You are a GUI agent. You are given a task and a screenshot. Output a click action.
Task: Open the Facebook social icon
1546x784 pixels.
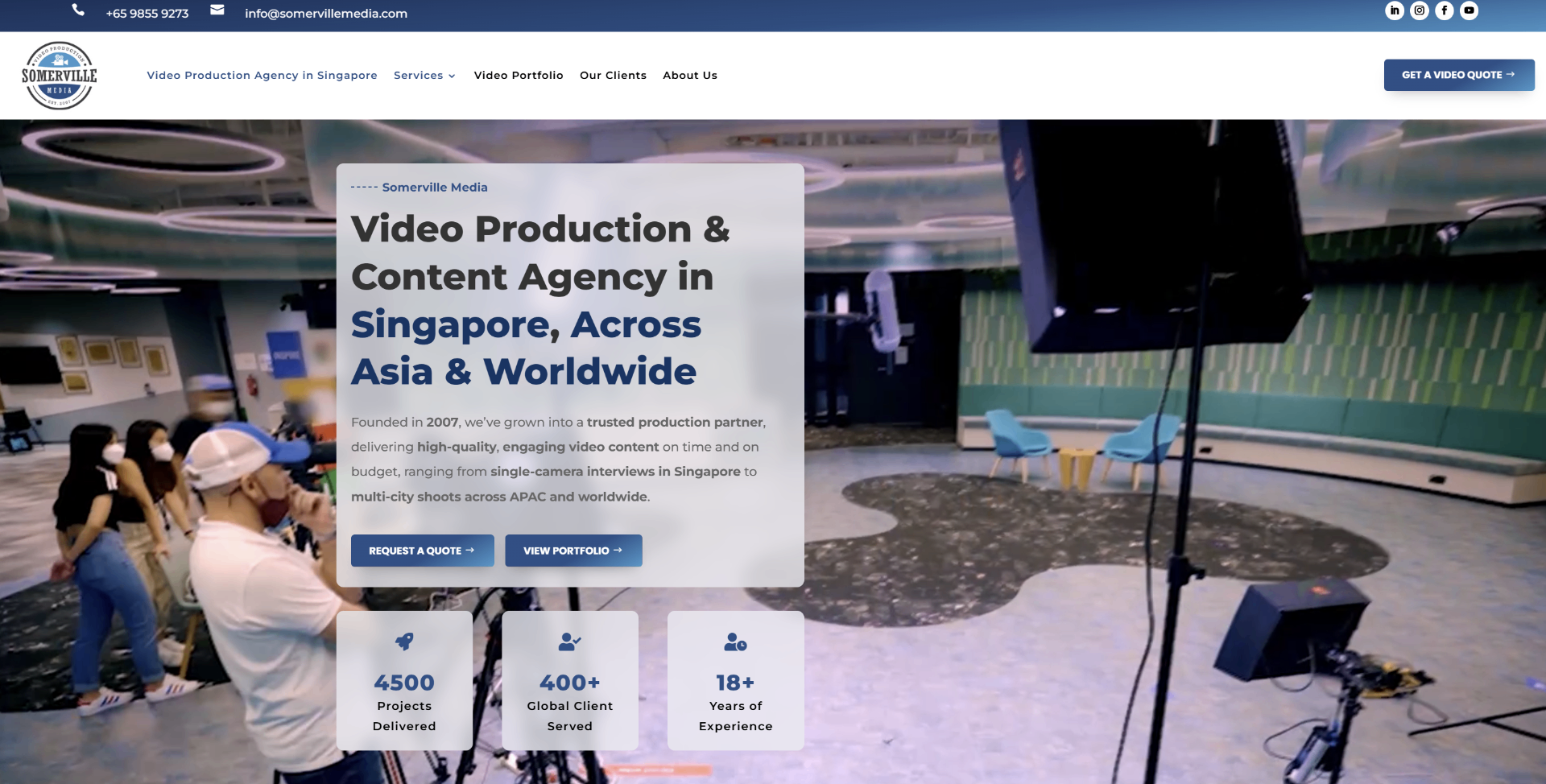pyautogui.click(x=1445, y=10)
